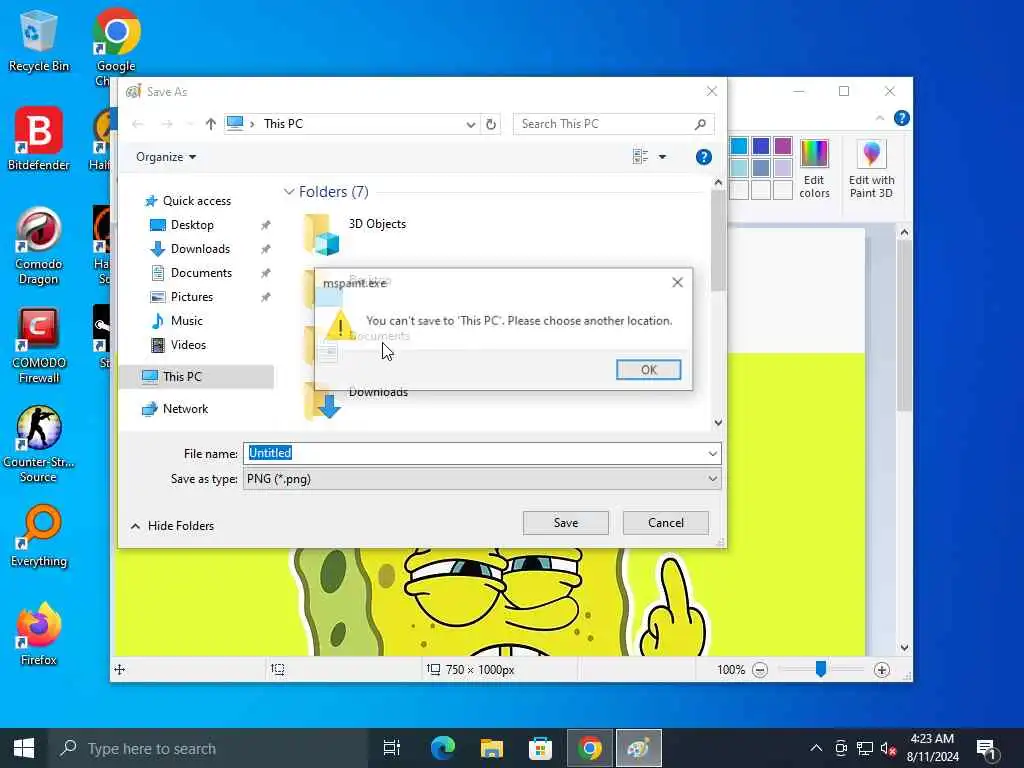Click the This PC computer icon in address bar
1024x768 pixels.
235,123
